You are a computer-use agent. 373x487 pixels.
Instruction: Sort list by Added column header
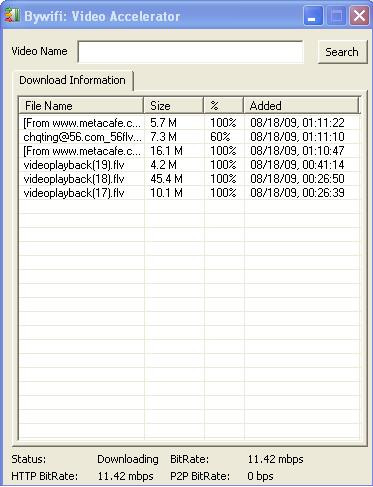(301, 106)
